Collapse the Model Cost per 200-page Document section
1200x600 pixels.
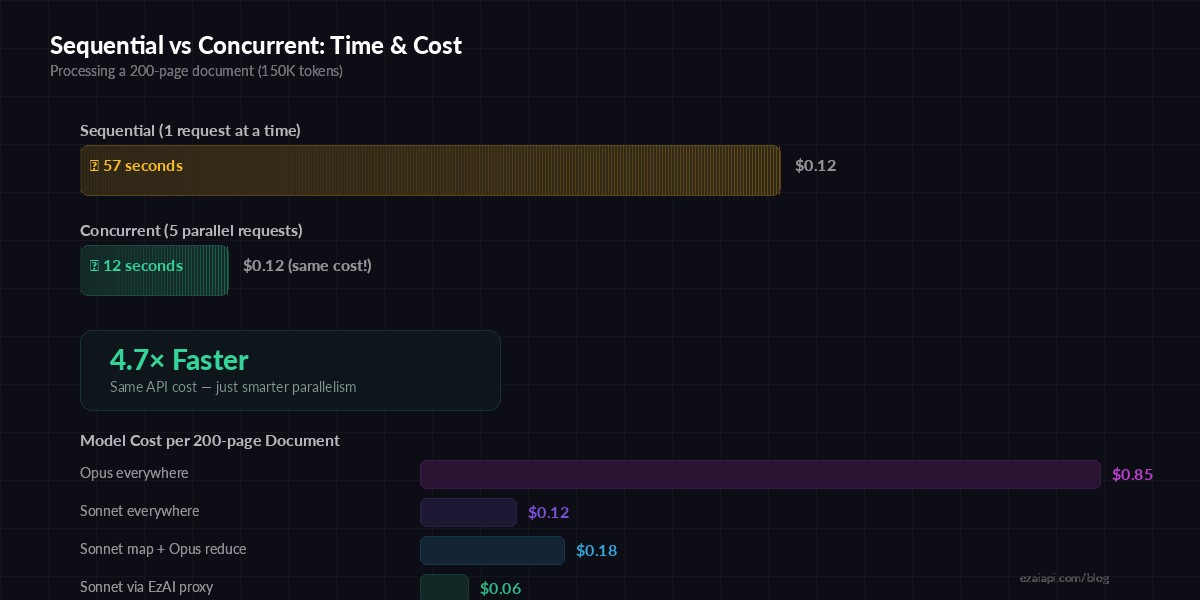(x=210, y=440)
